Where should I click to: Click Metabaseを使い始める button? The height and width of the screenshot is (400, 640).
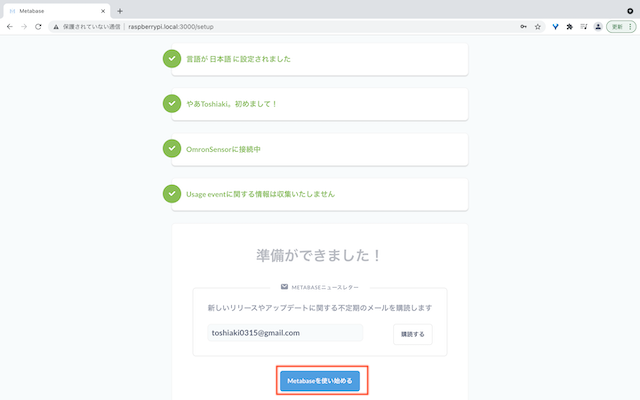tap(320, 381)
